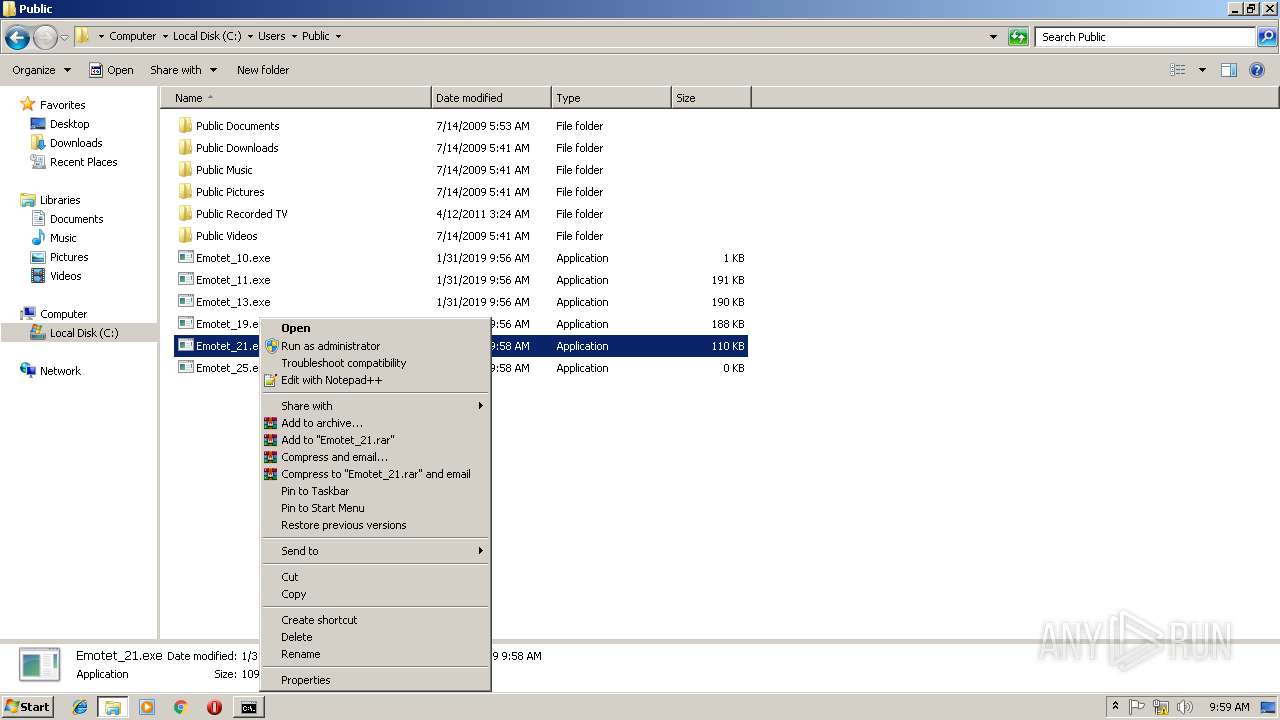Click the change view icon
The width and height of the screenshot is (1280, 720).
1178,70
